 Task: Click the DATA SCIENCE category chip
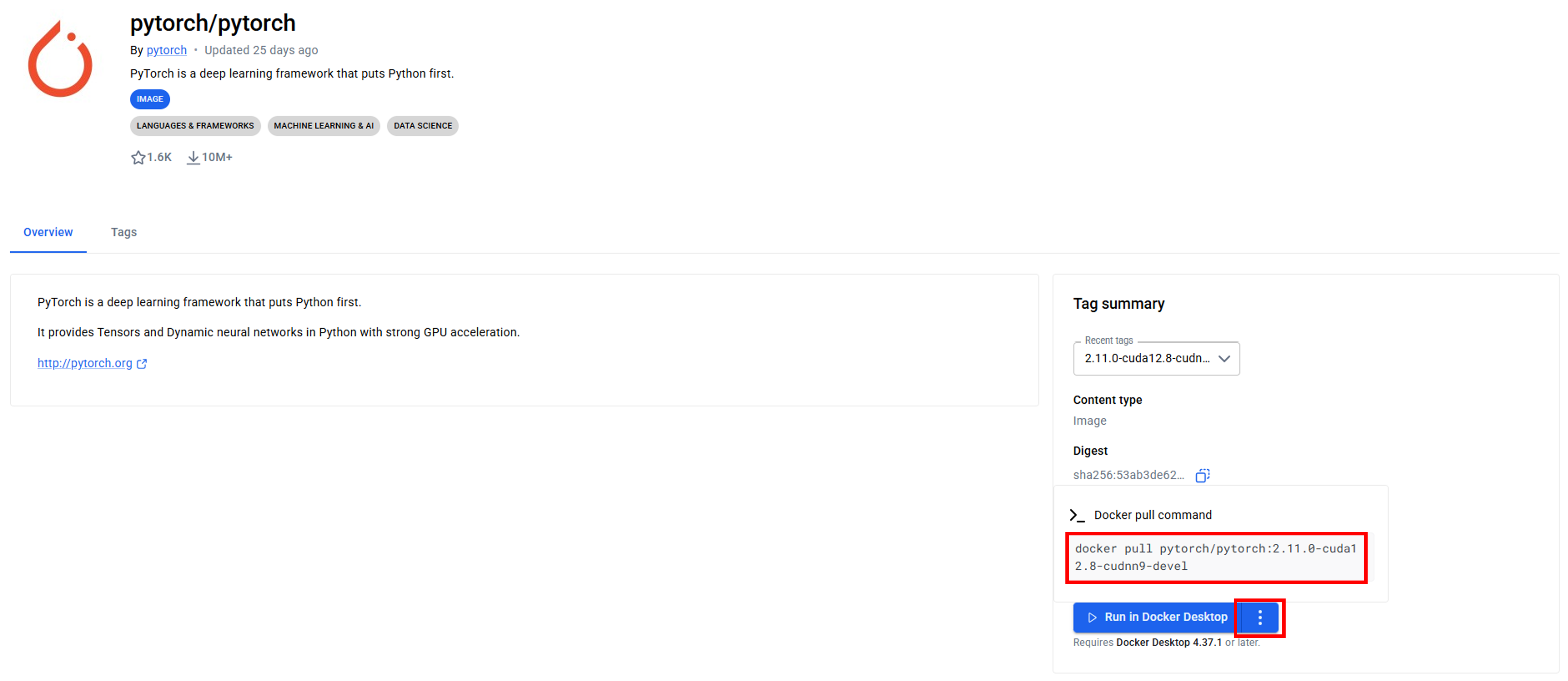tap(423, 126)
